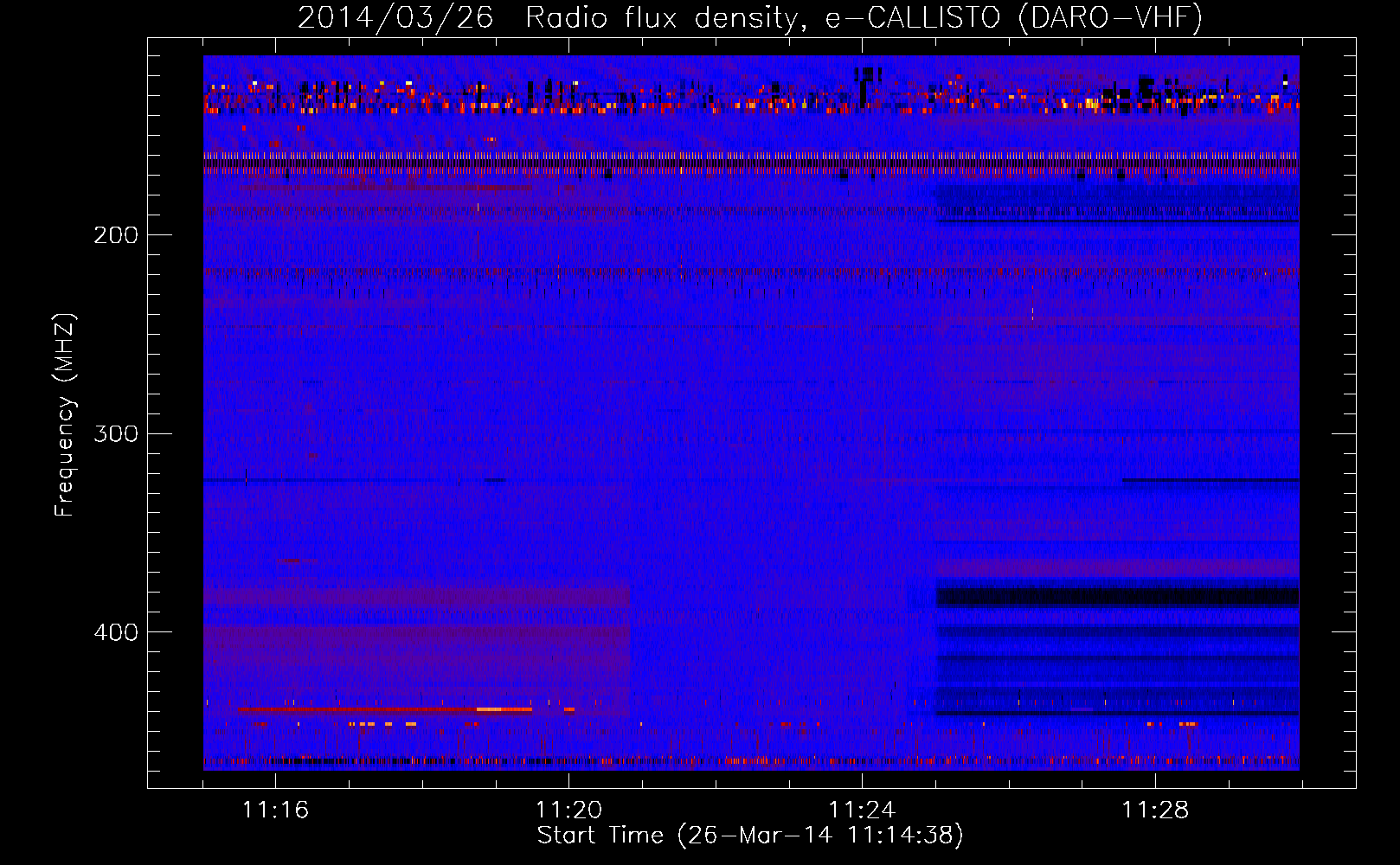Click the 11:16 time tick label

coord(275,810)
